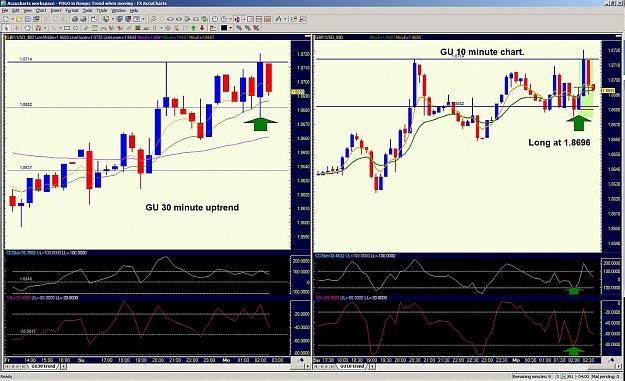Open the Format menu

point(72,10)
